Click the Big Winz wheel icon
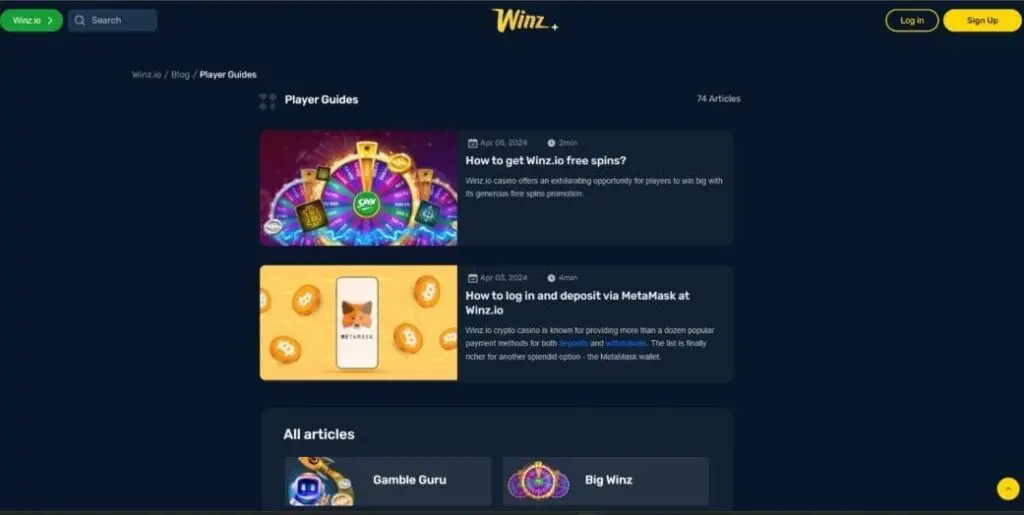 click(x=538, y=481)
